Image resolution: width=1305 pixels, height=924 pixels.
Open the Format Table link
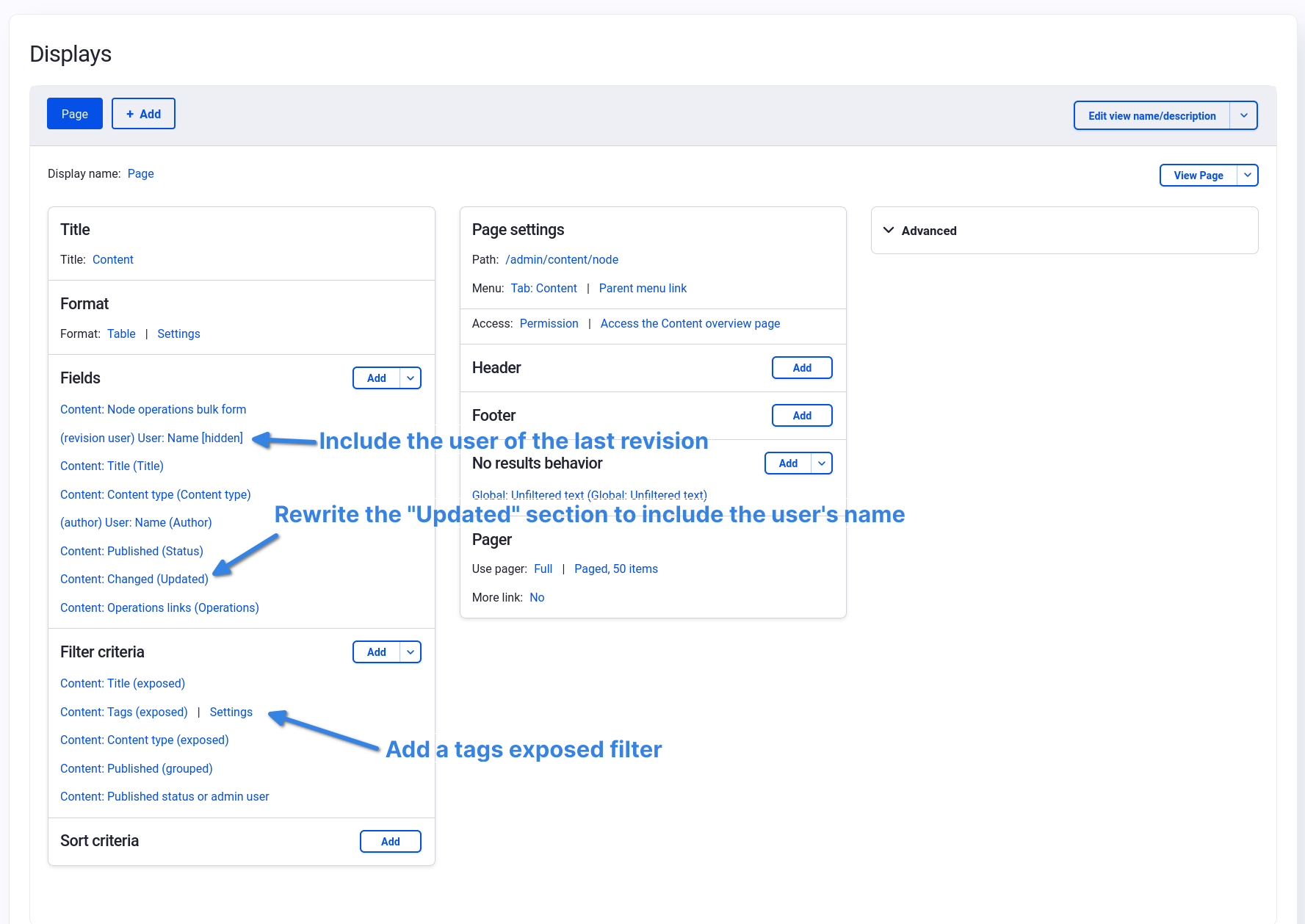121,334
